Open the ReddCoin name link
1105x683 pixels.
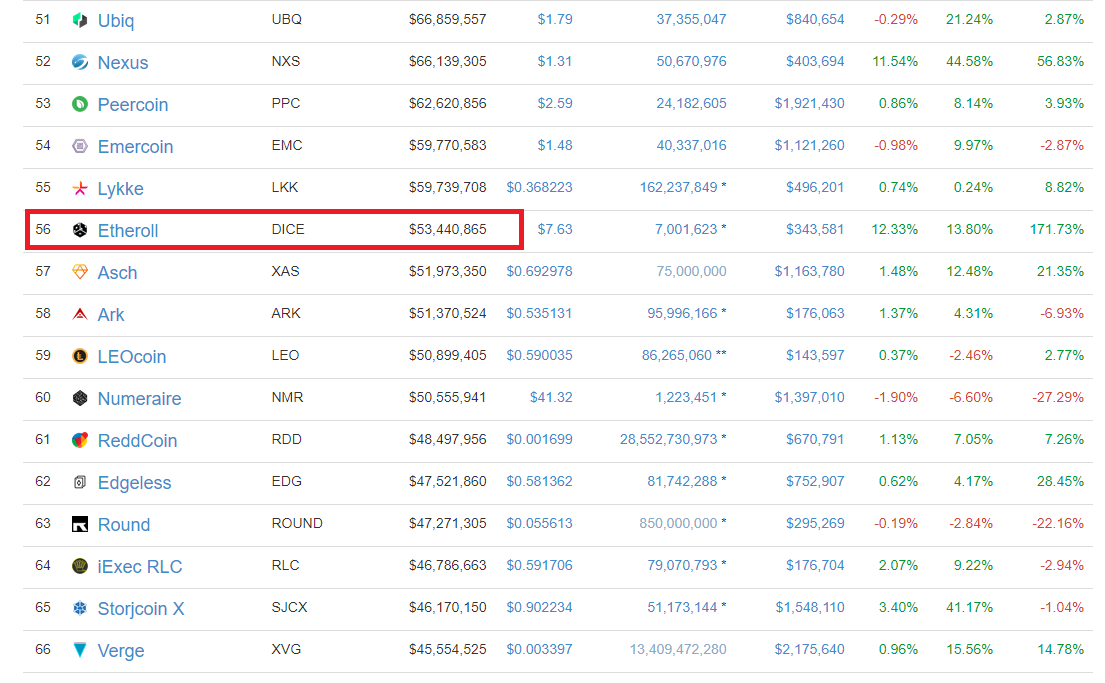point(137,441)
